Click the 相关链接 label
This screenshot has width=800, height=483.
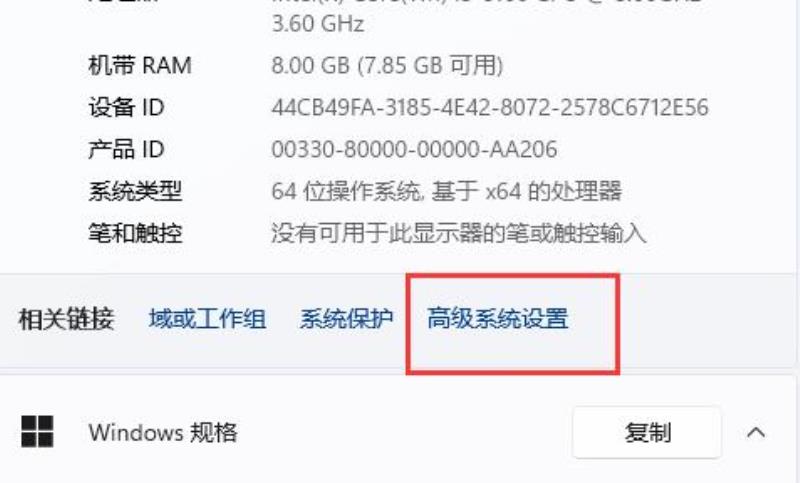tap(66, 319)
